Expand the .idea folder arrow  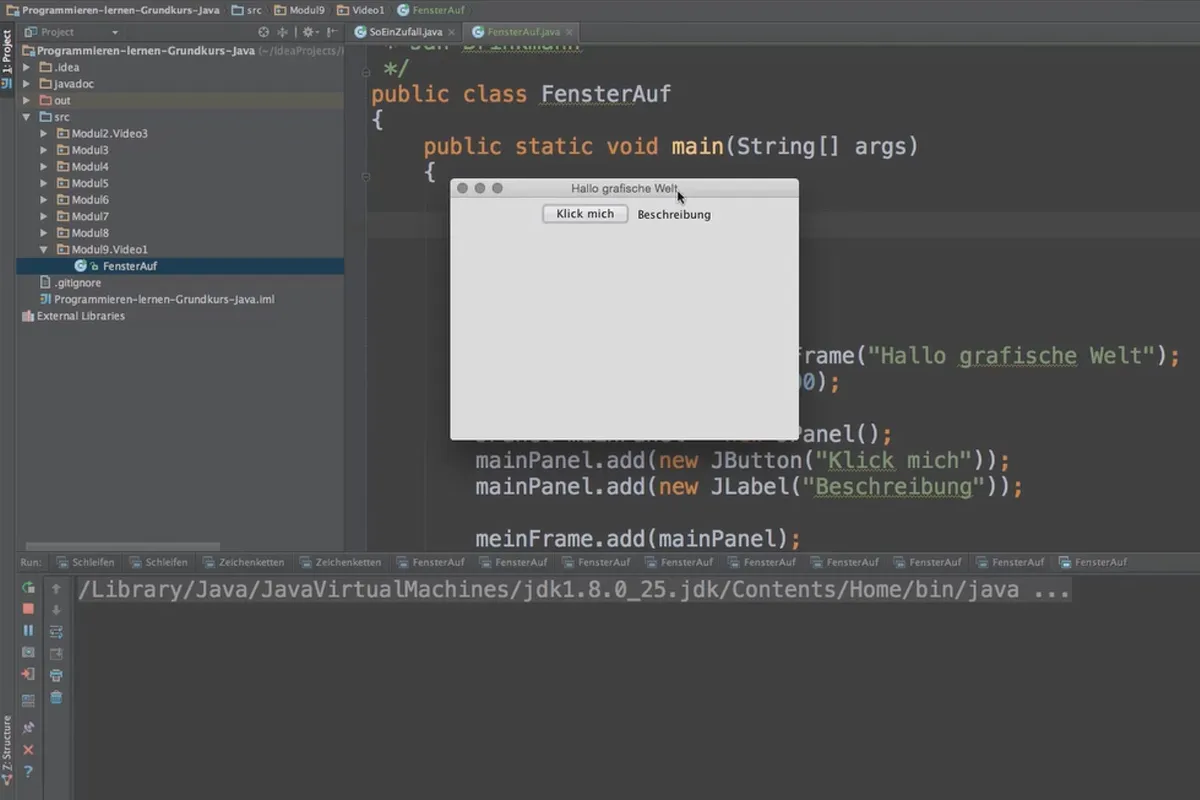(x=27, y=67)
